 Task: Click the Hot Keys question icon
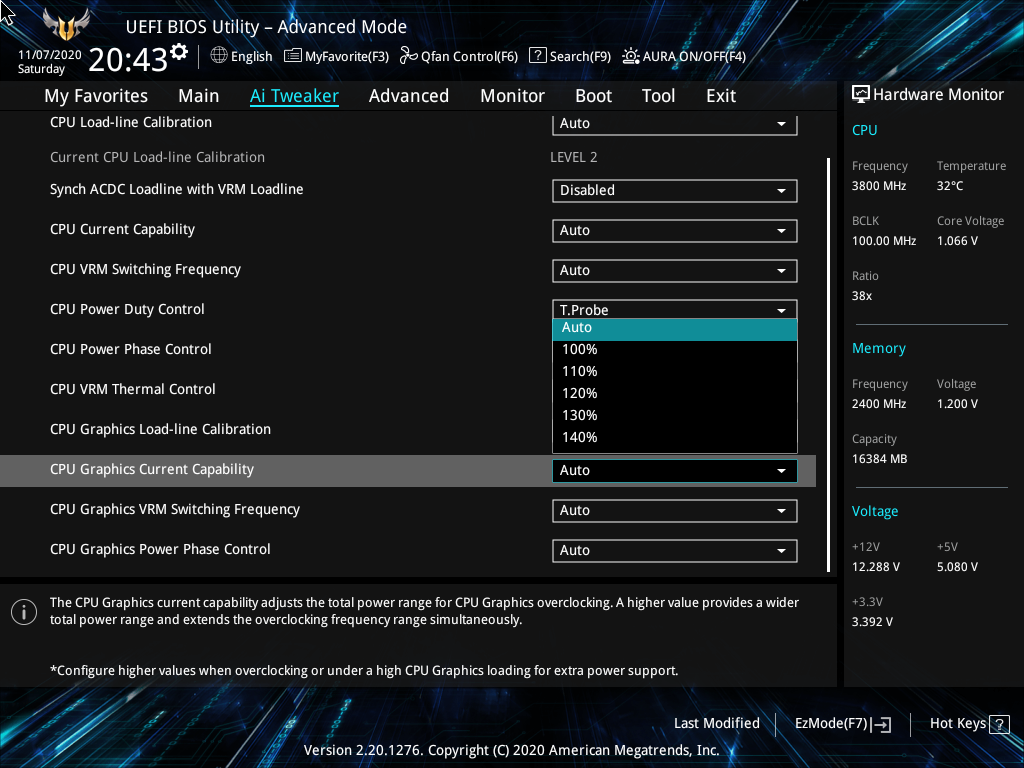[x=1000, y=723]
